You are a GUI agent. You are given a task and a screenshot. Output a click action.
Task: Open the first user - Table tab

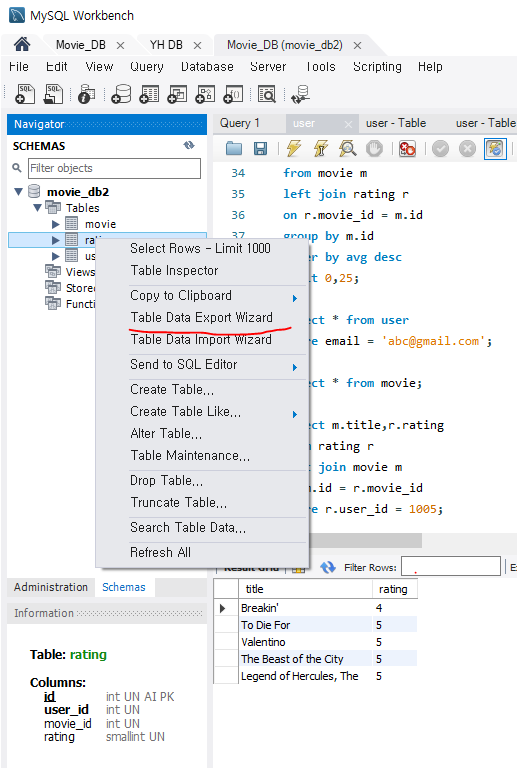[x=396, y=123]
